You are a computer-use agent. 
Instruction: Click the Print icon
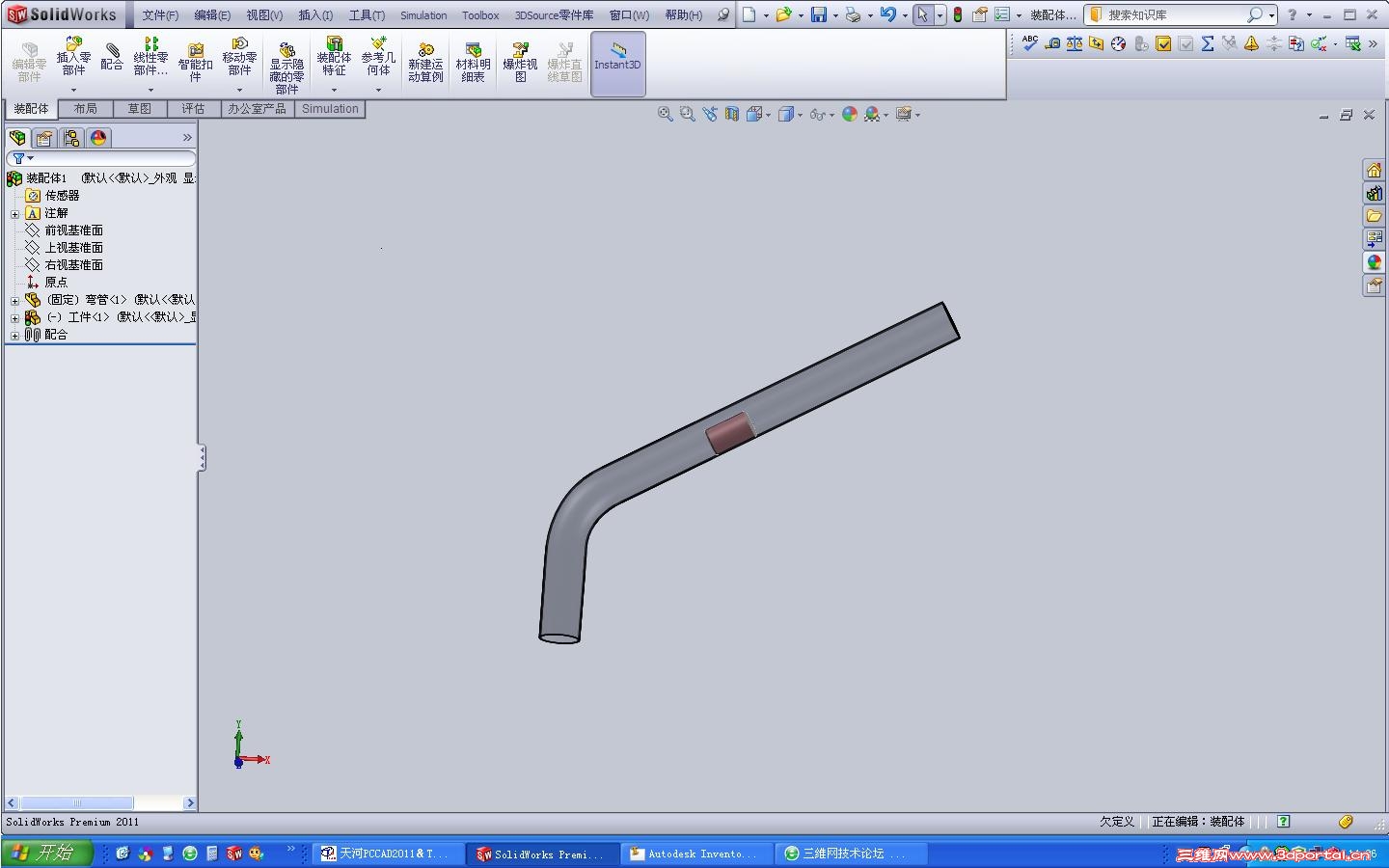click(x=853, y=14)
